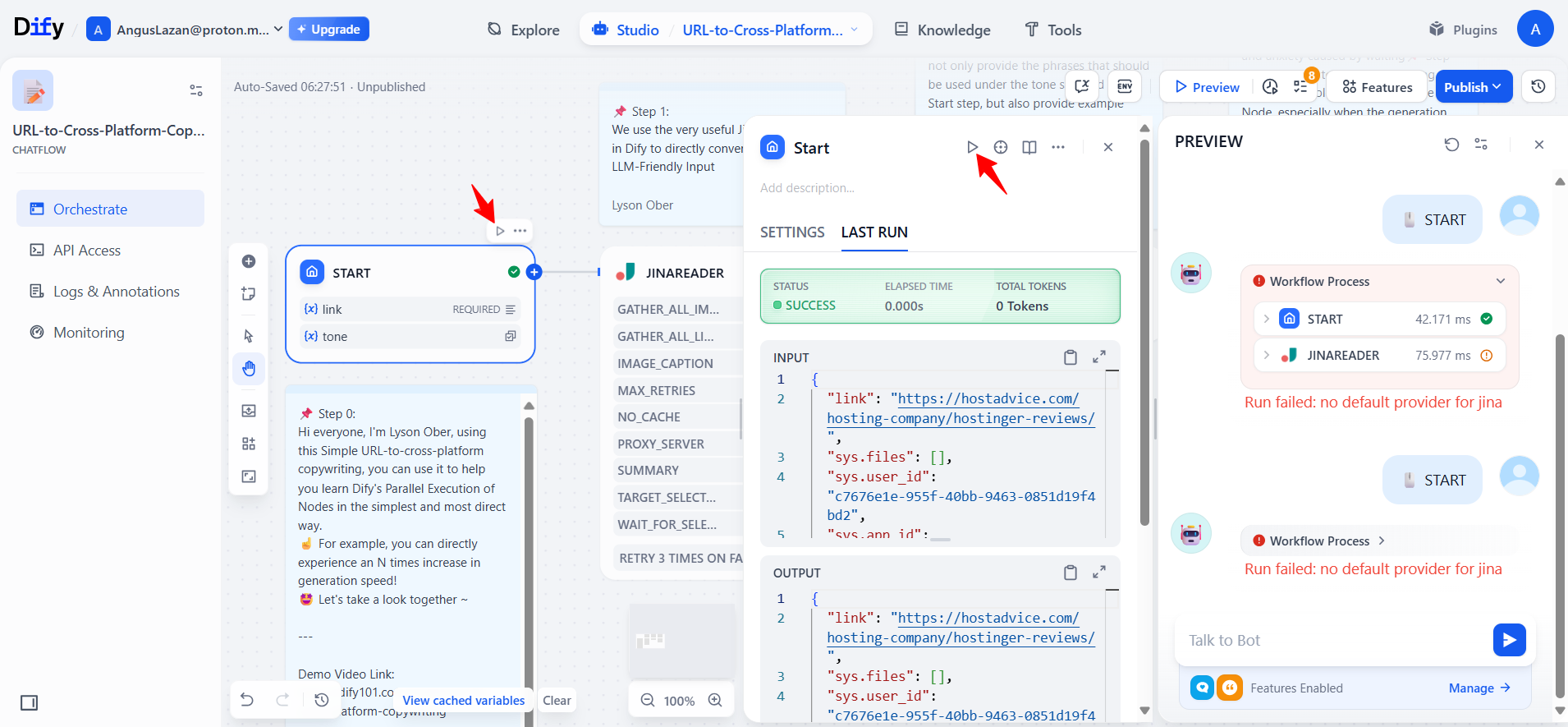
Task: Select the hand mode tool
Action: tap(249, 369)
